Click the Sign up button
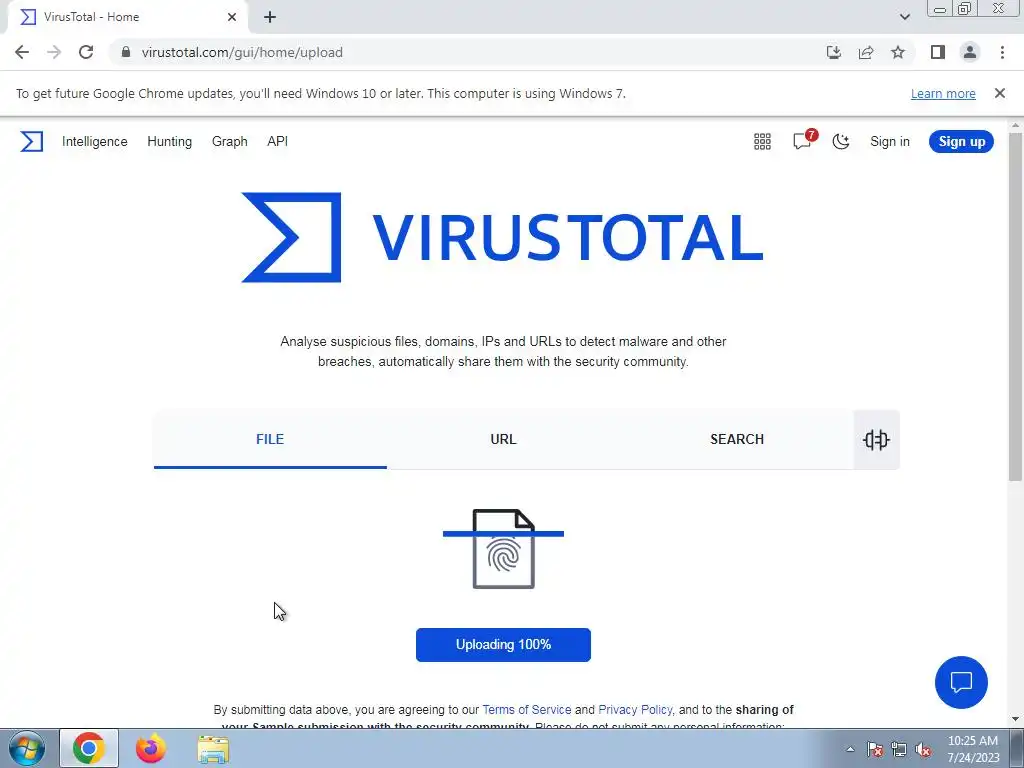The width and height of the screenshot is (1024, 768). click(x=961, y=142)
